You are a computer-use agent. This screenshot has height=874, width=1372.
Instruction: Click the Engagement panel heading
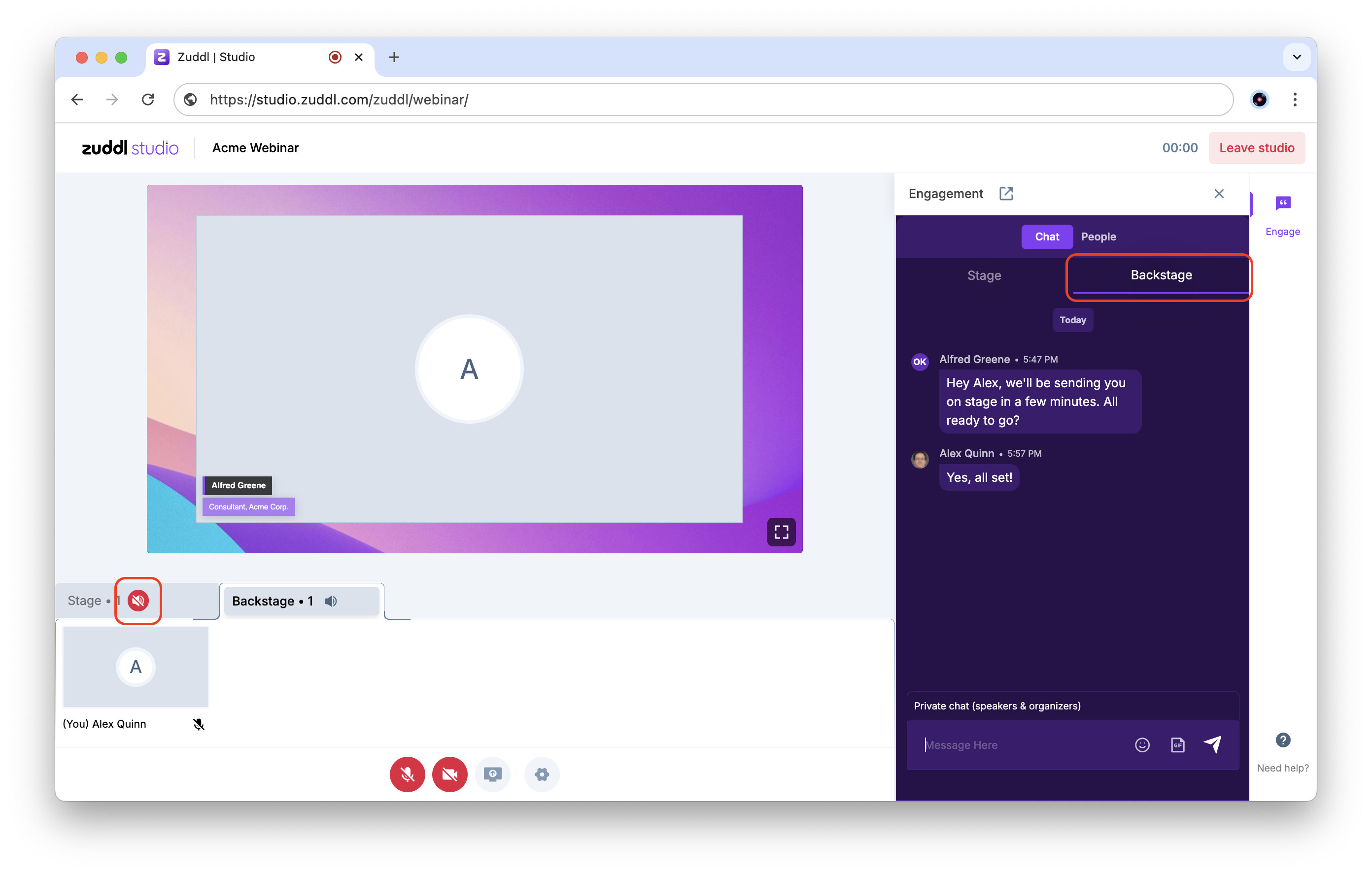[x=946, y=194]
